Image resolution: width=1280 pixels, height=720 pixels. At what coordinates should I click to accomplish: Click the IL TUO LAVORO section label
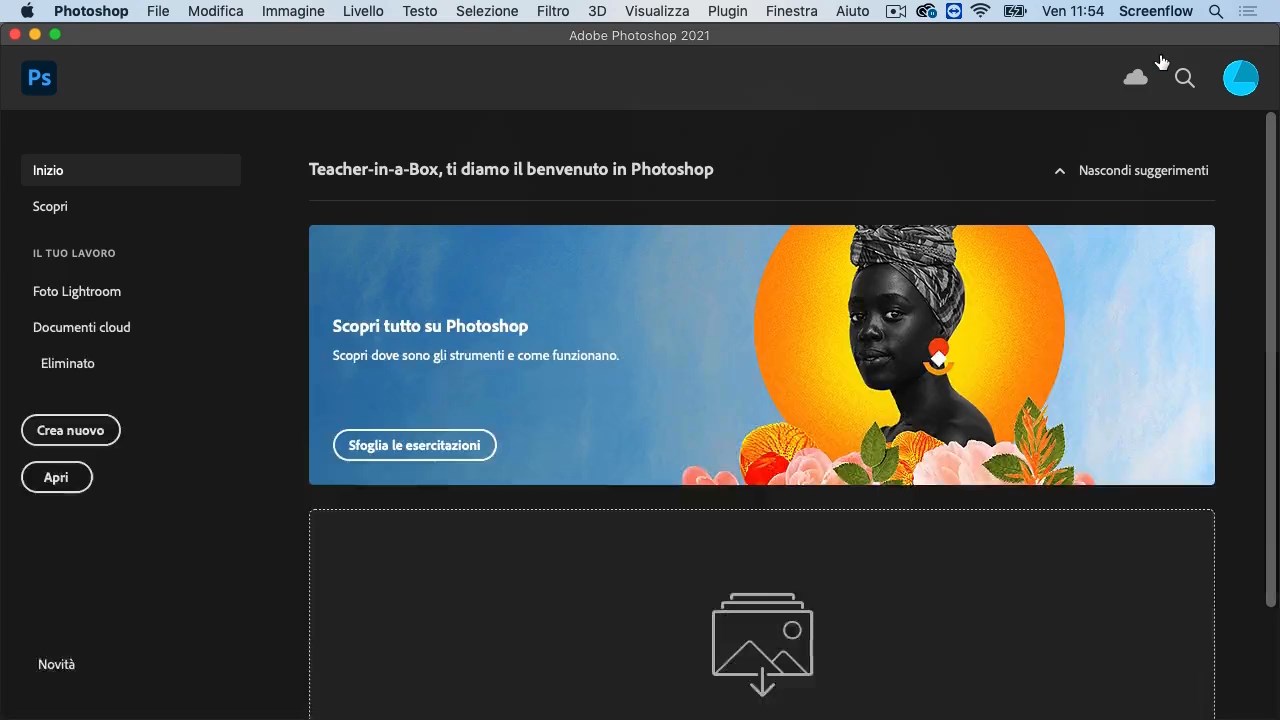(74, 253)
